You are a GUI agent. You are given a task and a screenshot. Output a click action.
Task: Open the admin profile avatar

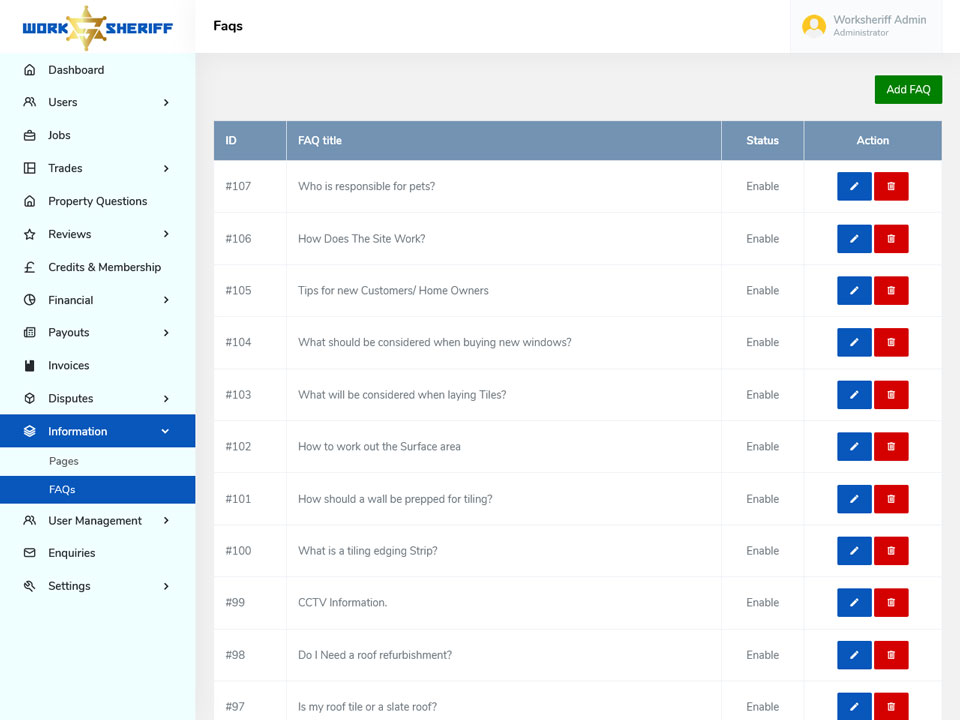pos(814,26)
